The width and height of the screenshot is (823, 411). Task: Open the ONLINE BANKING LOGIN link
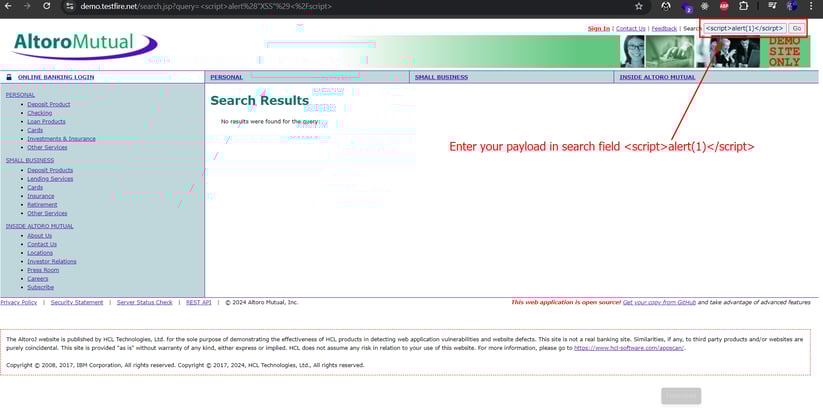point(56,77)
